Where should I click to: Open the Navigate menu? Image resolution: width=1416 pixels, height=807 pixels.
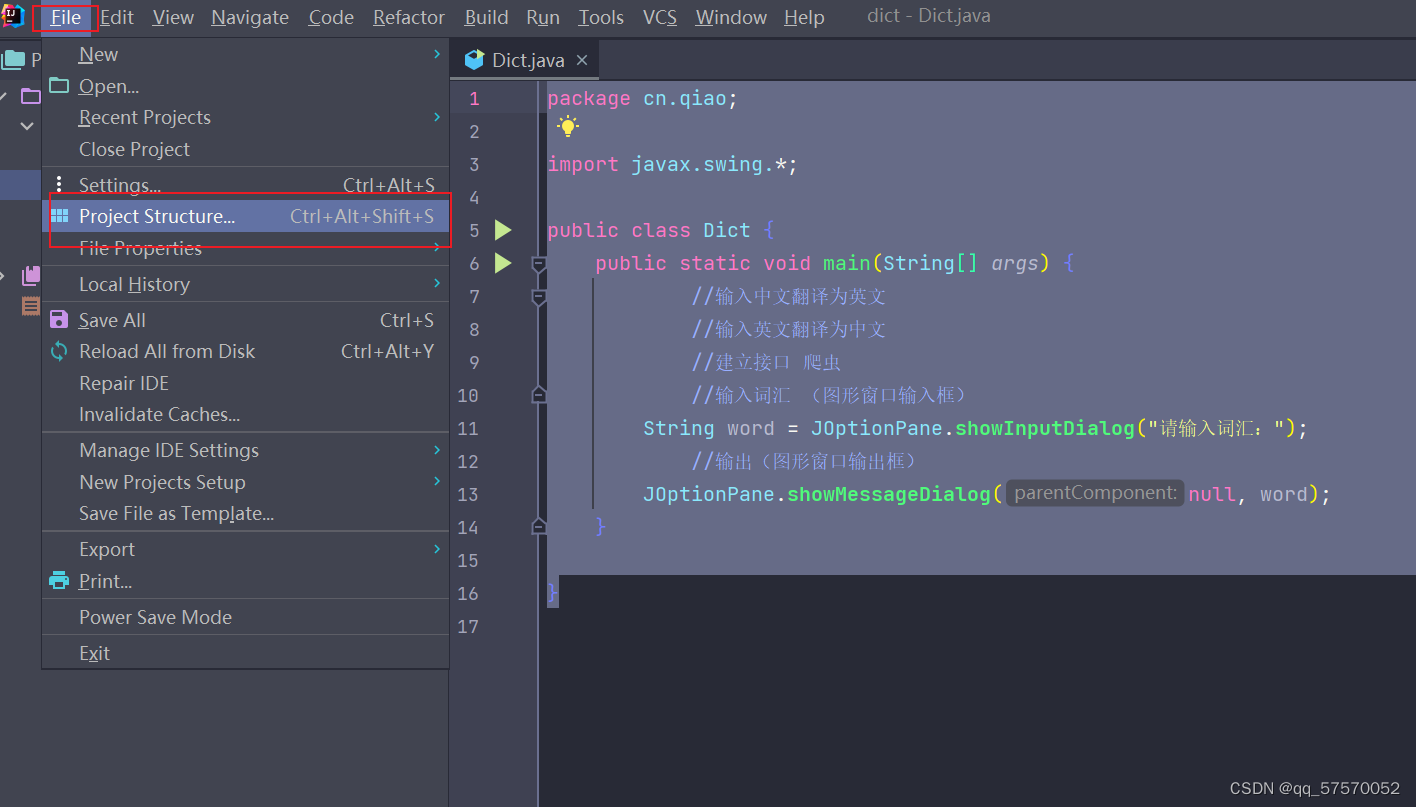pos(250,17)
